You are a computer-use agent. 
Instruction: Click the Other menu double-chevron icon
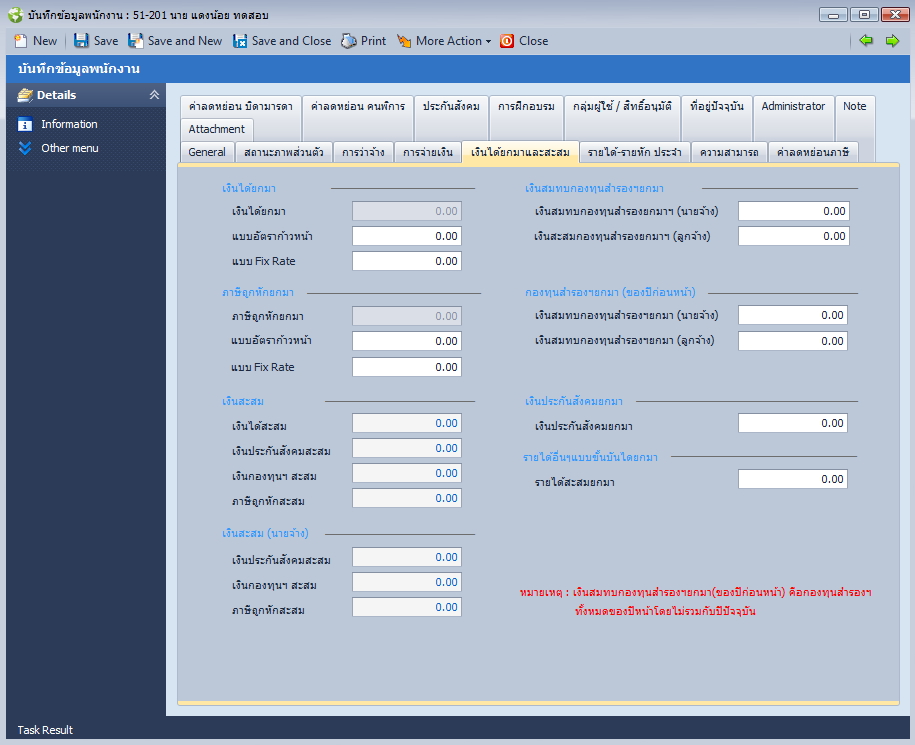pos(25,148)
